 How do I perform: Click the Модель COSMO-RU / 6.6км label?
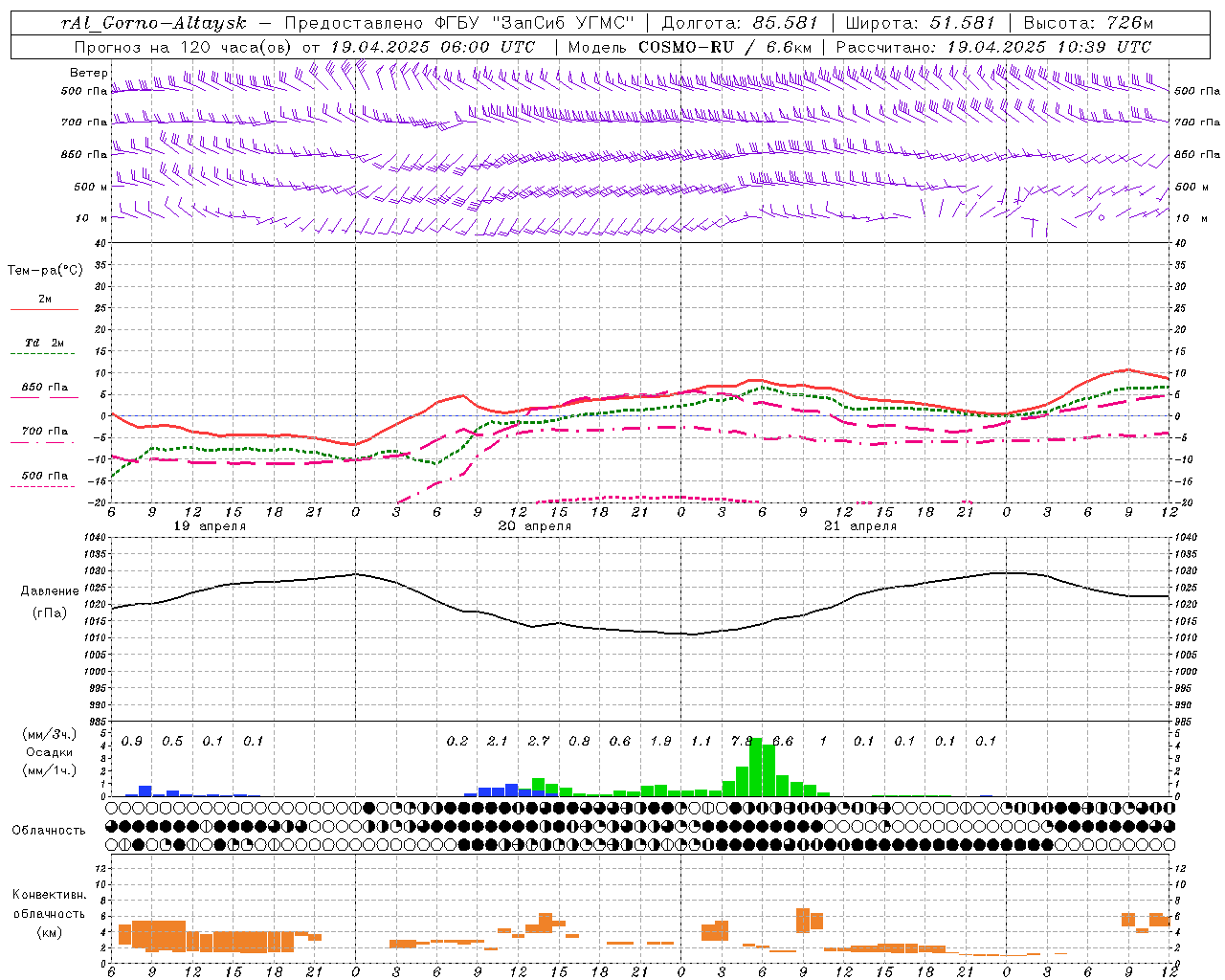[690, 47]
